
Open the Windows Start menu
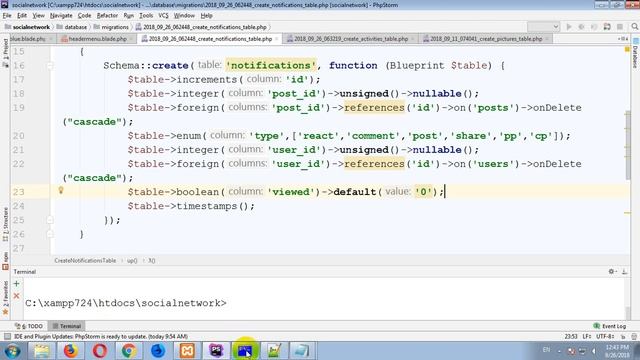pyautogui.click(x=12, y=351)
